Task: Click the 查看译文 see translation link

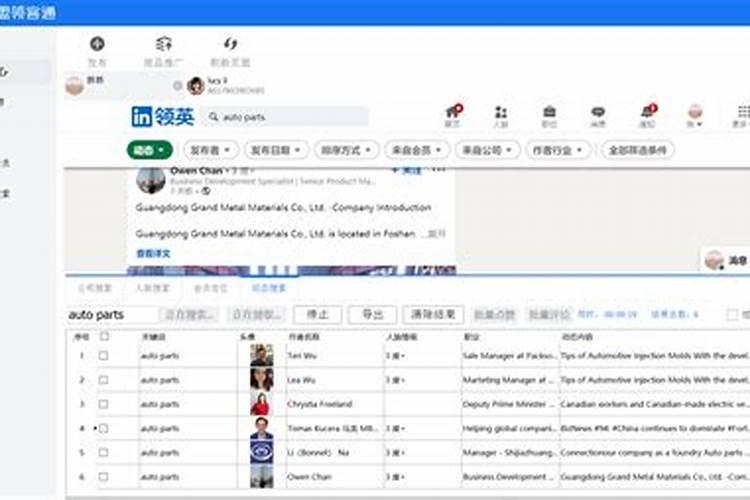Action: click(x=154, y=253)
